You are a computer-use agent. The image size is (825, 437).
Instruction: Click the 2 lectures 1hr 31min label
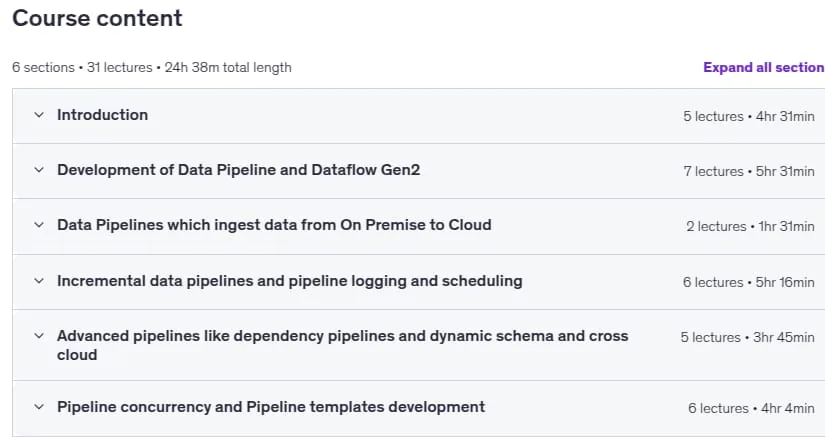point(750,226)
